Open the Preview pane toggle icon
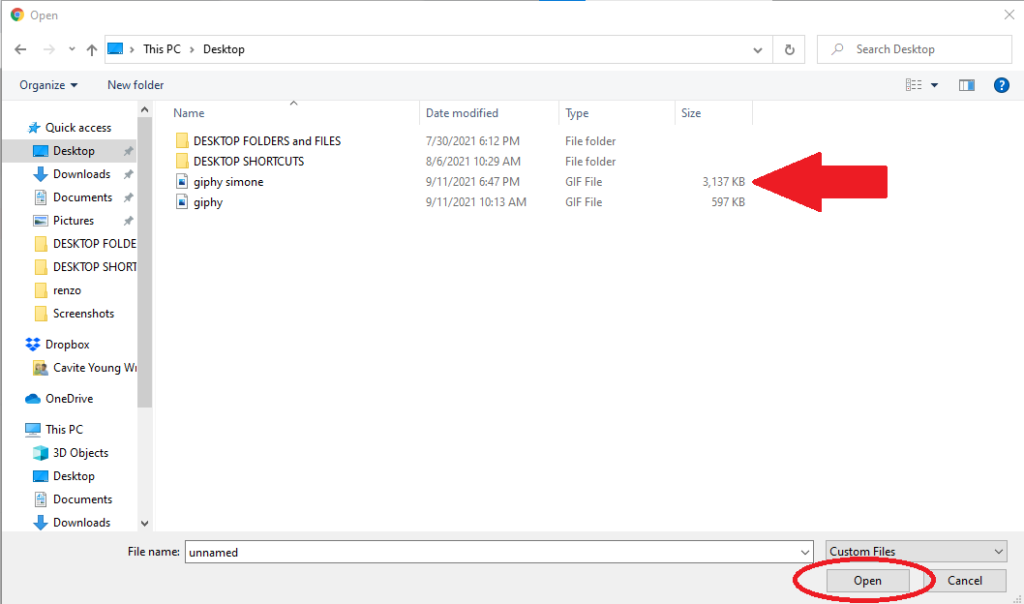1024x604 pixels. [966, 85]
